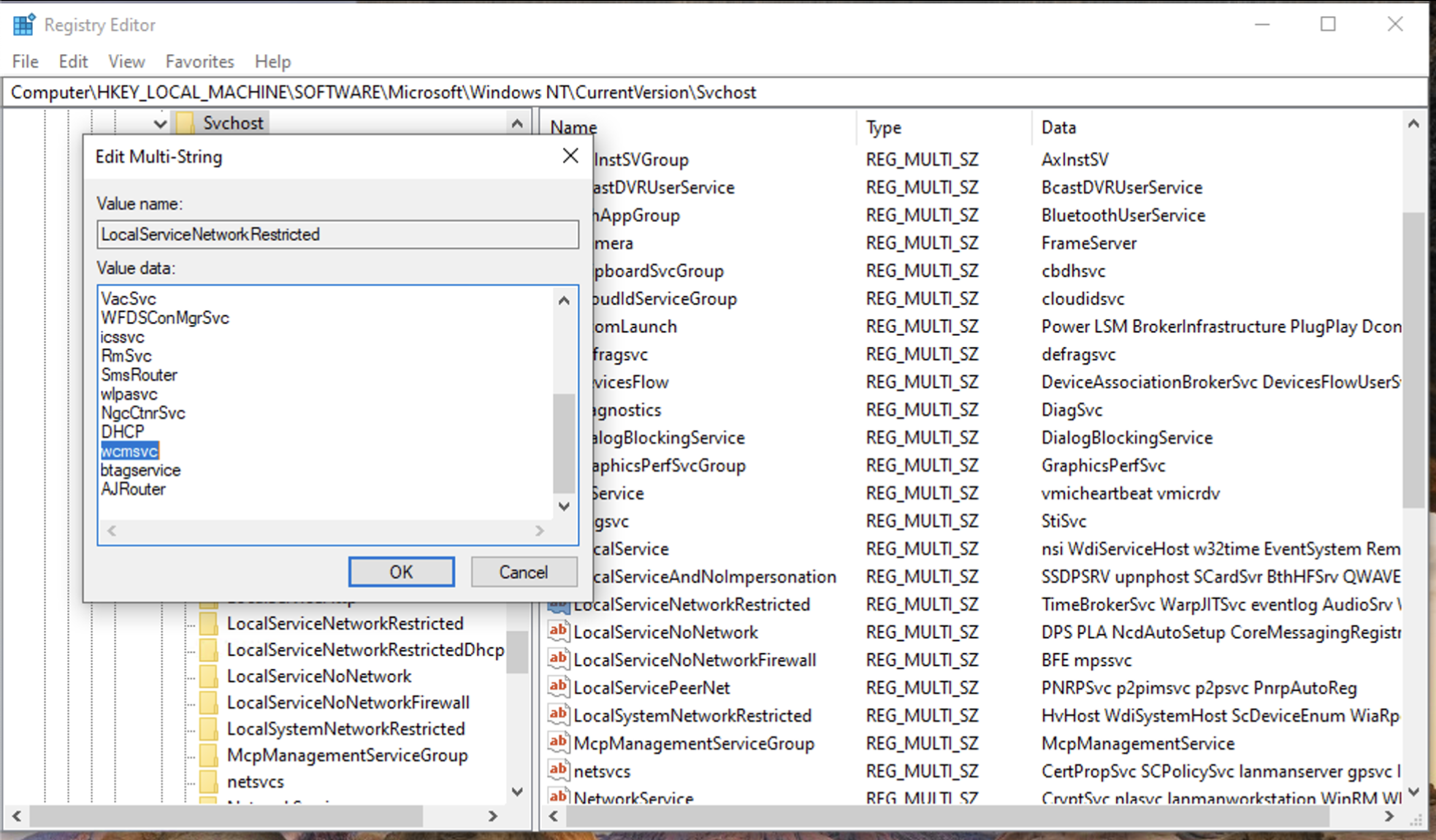Click the tree pane scroll down arrow
The height and width of the screenshot is (840, 1436).
[x=517, y=792]
